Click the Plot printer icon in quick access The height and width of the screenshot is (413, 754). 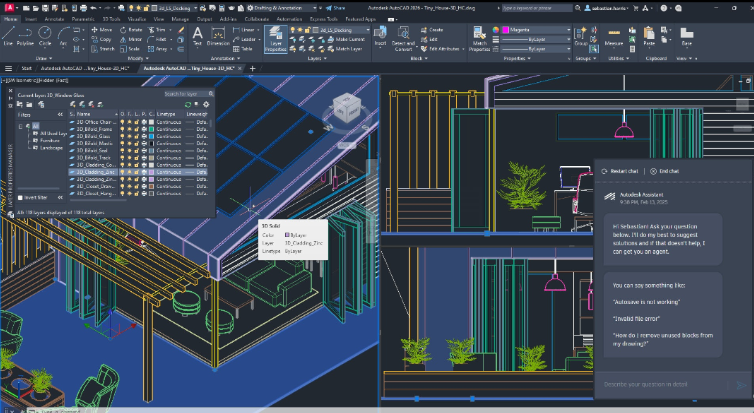(x=84, y=8)
